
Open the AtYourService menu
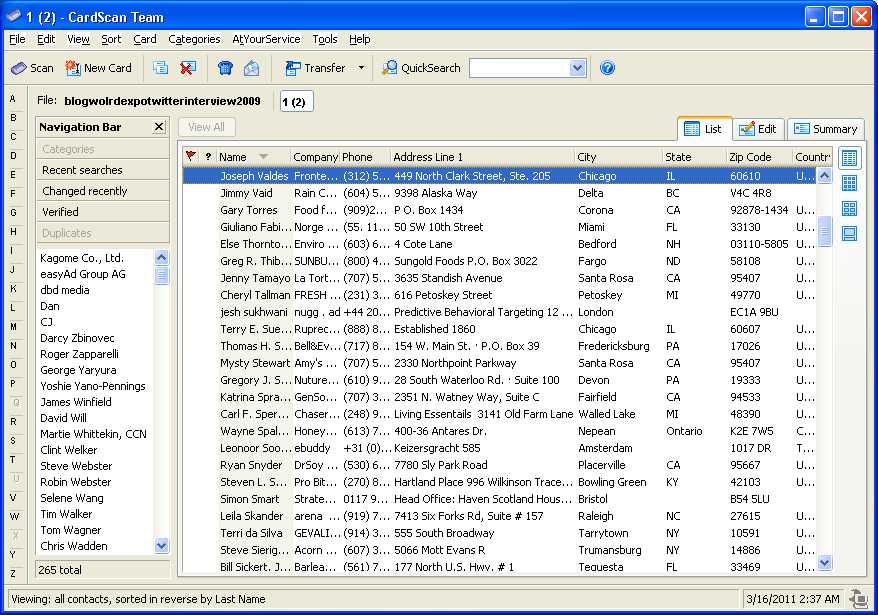click(266, 39)
